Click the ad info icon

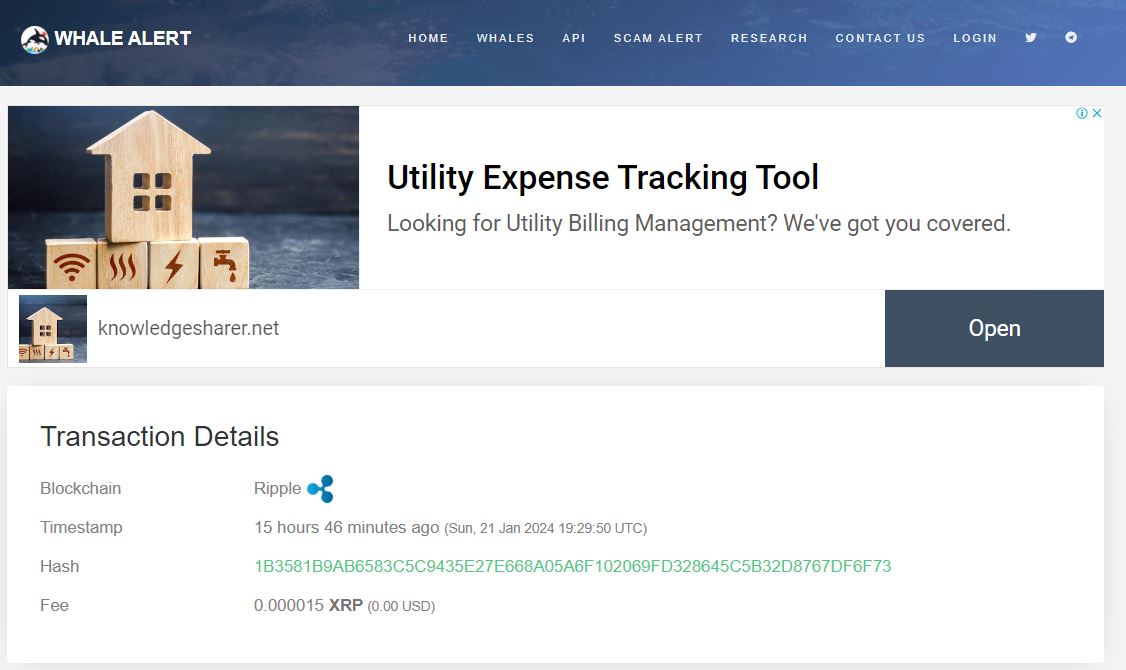(1081, 113)
